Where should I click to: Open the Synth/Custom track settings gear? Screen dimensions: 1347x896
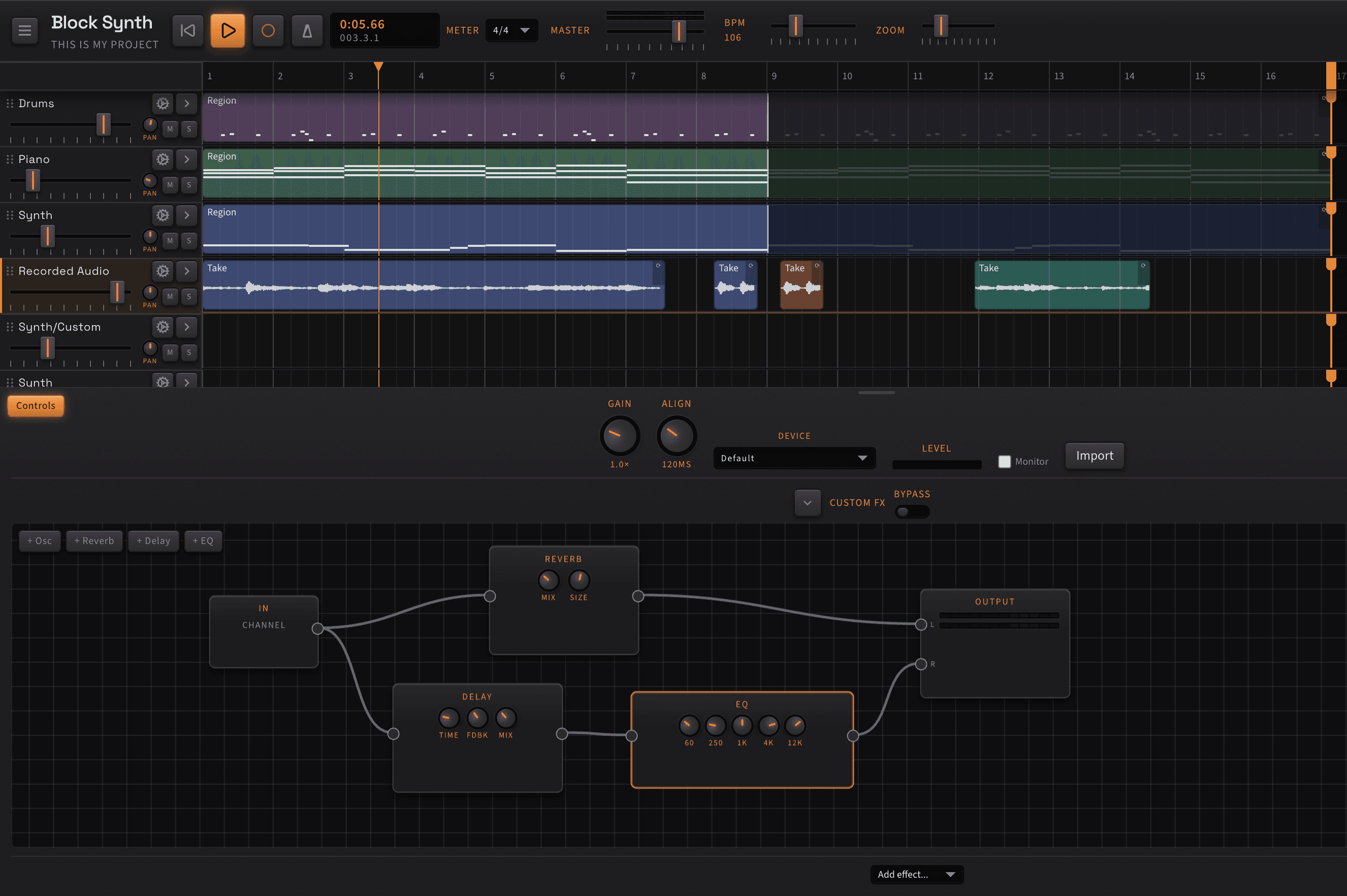coord(163,327)
